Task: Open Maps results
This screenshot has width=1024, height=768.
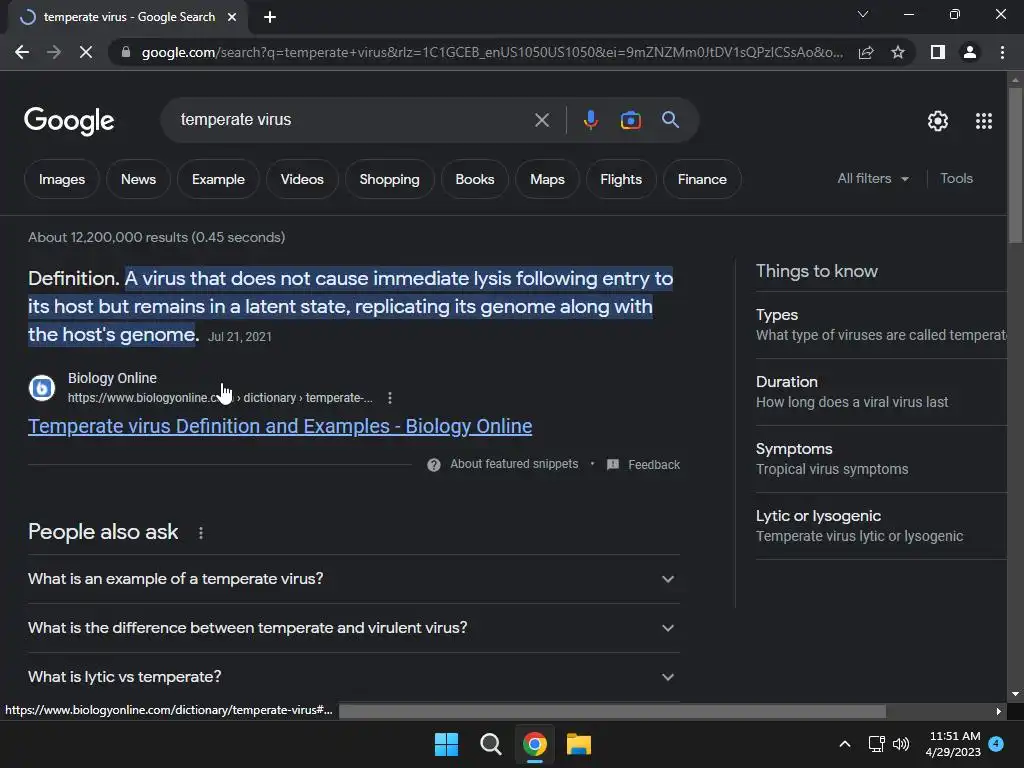Action: [547, 179]
